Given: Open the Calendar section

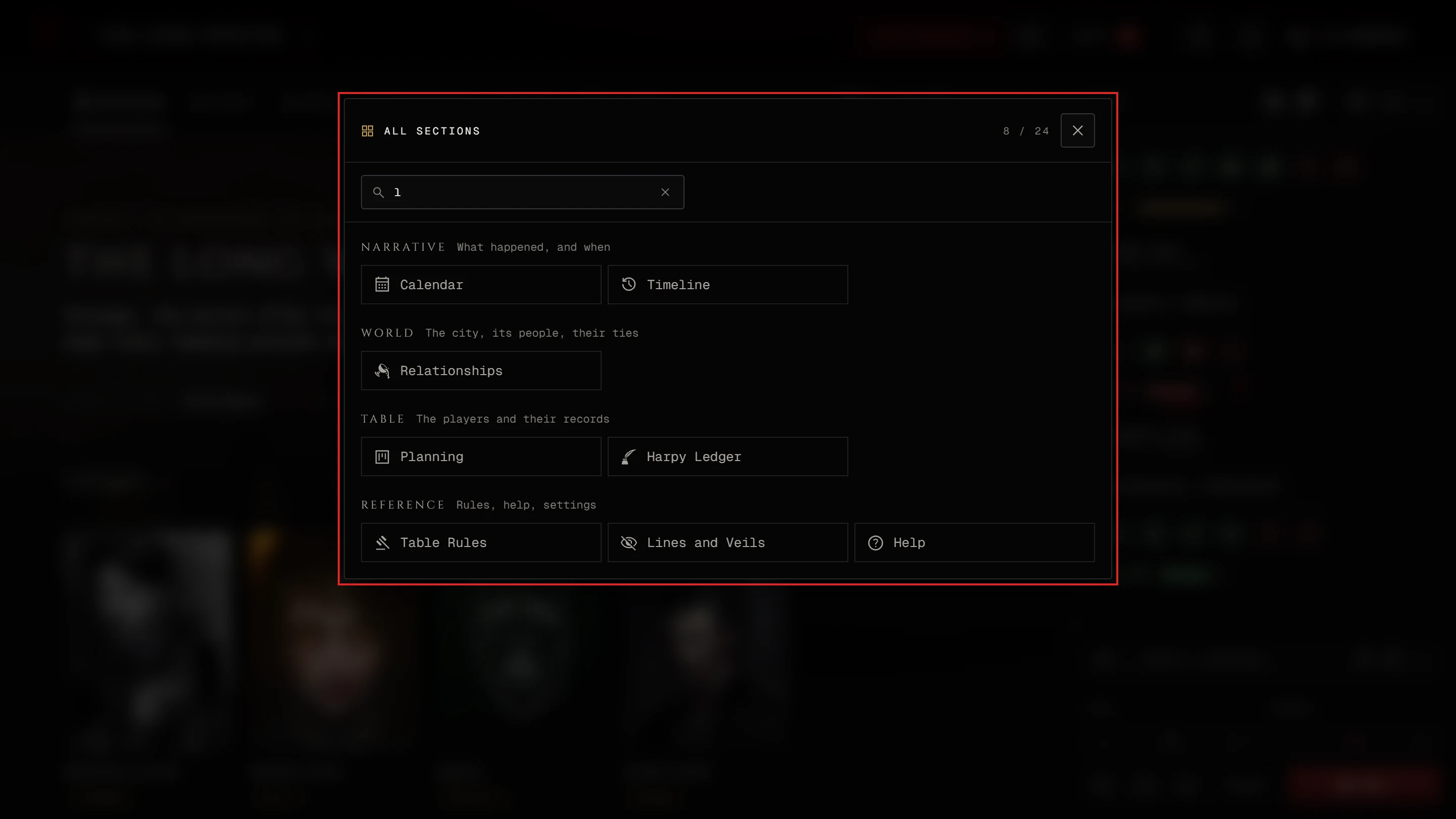Looking at the screenshot, I should (x=481, y=284).
